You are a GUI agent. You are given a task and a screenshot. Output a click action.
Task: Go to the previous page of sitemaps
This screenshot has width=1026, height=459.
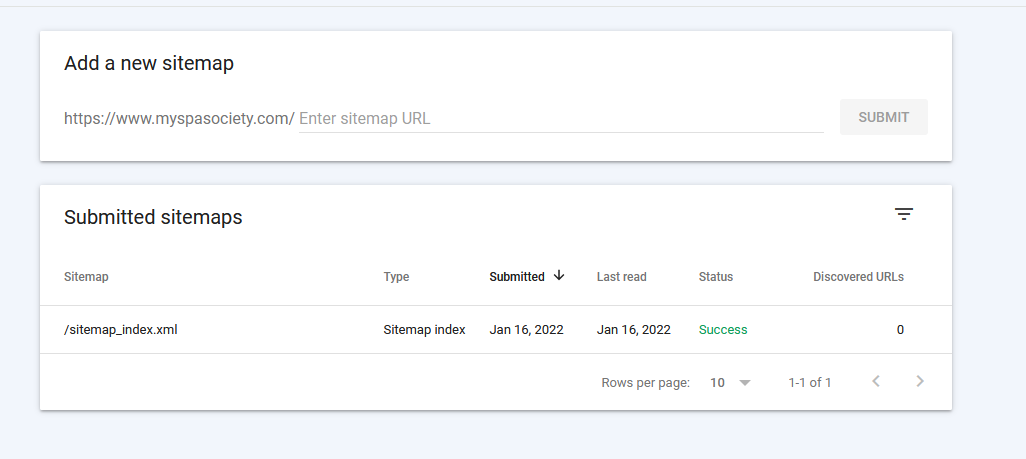coord(876,382)
